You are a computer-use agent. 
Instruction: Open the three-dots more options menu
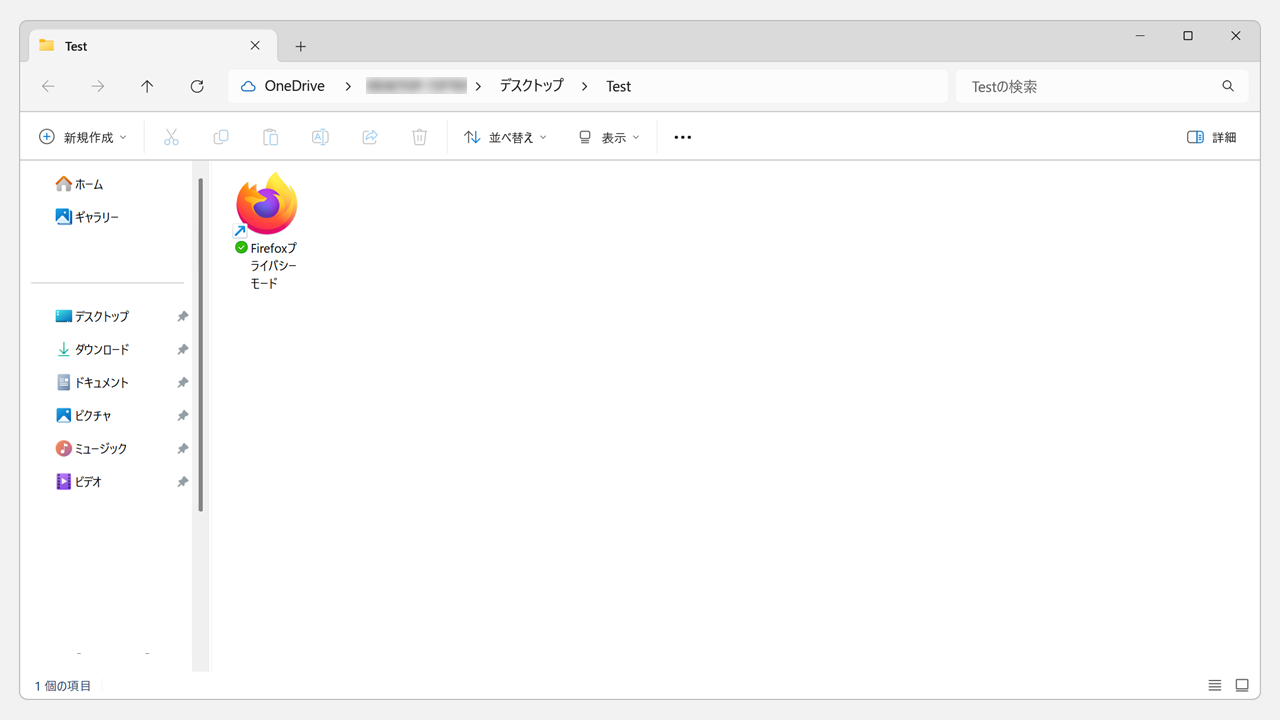[683, 137]
